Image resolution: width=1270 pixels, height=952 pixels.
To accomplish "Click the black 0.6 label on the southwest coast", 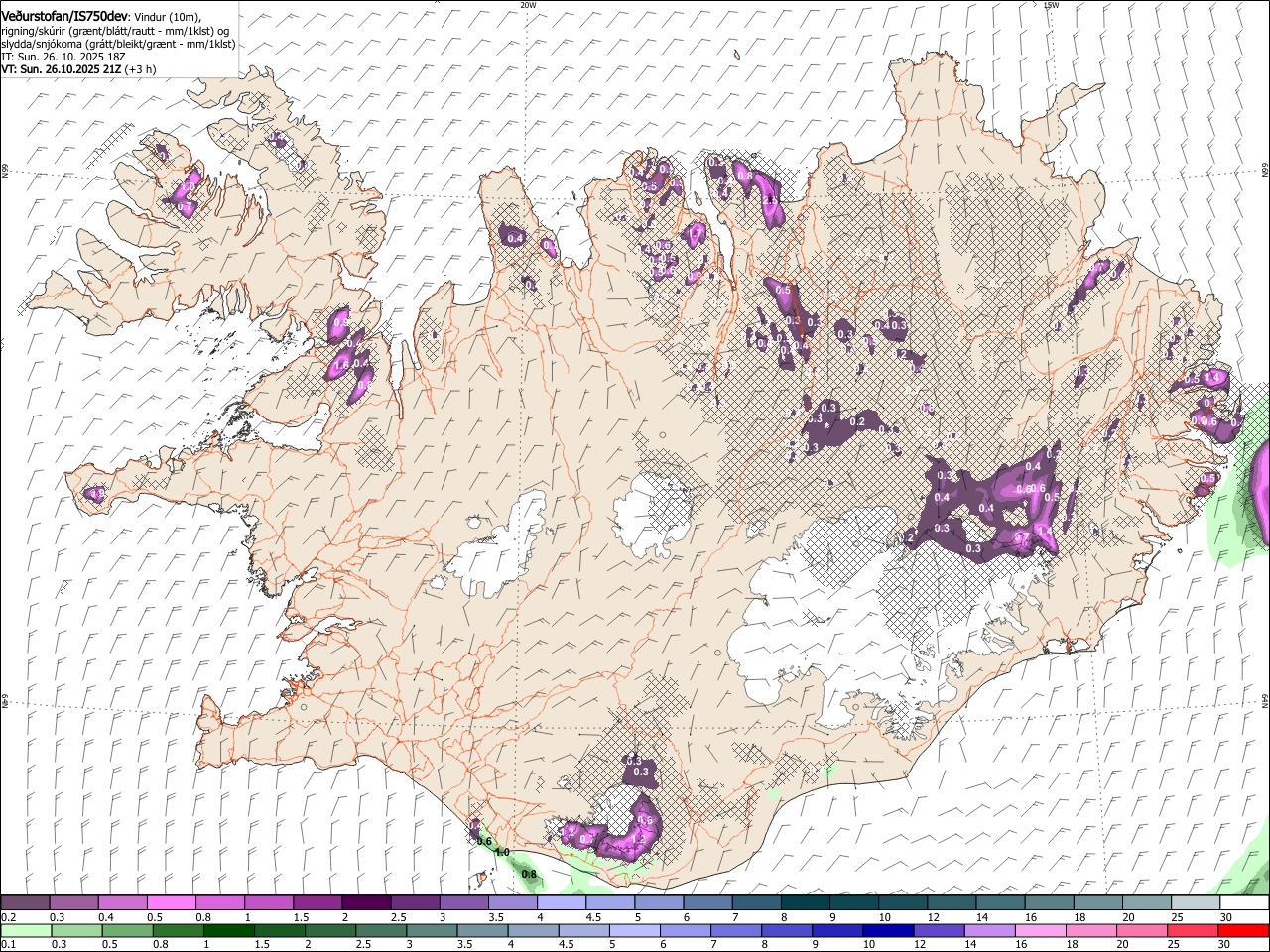I will tap(484, 841).
